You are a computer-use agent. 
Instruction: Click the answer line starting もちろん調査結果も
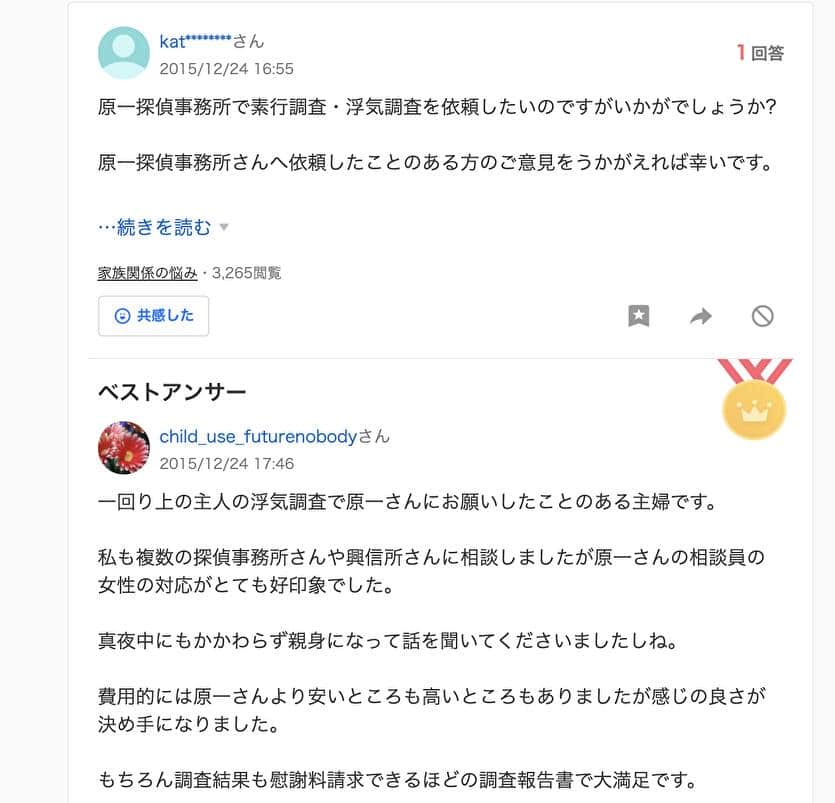pos(397,780)
